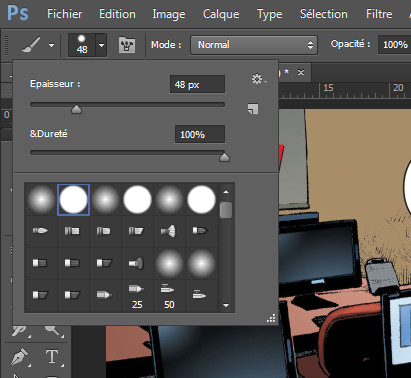Select the airbrush tip preset labeled 25
The image size is (411, 378).
pyautogui.click(x=137, y=296)
